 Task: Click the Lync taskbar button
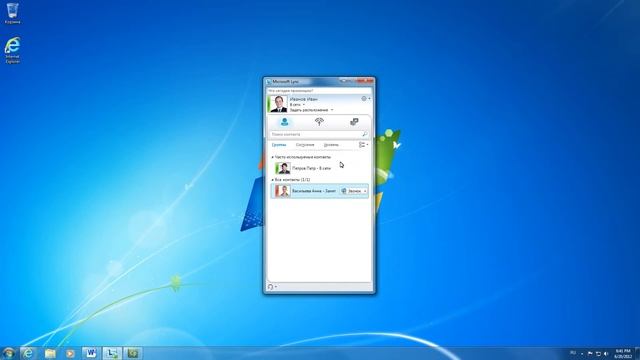click(x=111, y=353)
